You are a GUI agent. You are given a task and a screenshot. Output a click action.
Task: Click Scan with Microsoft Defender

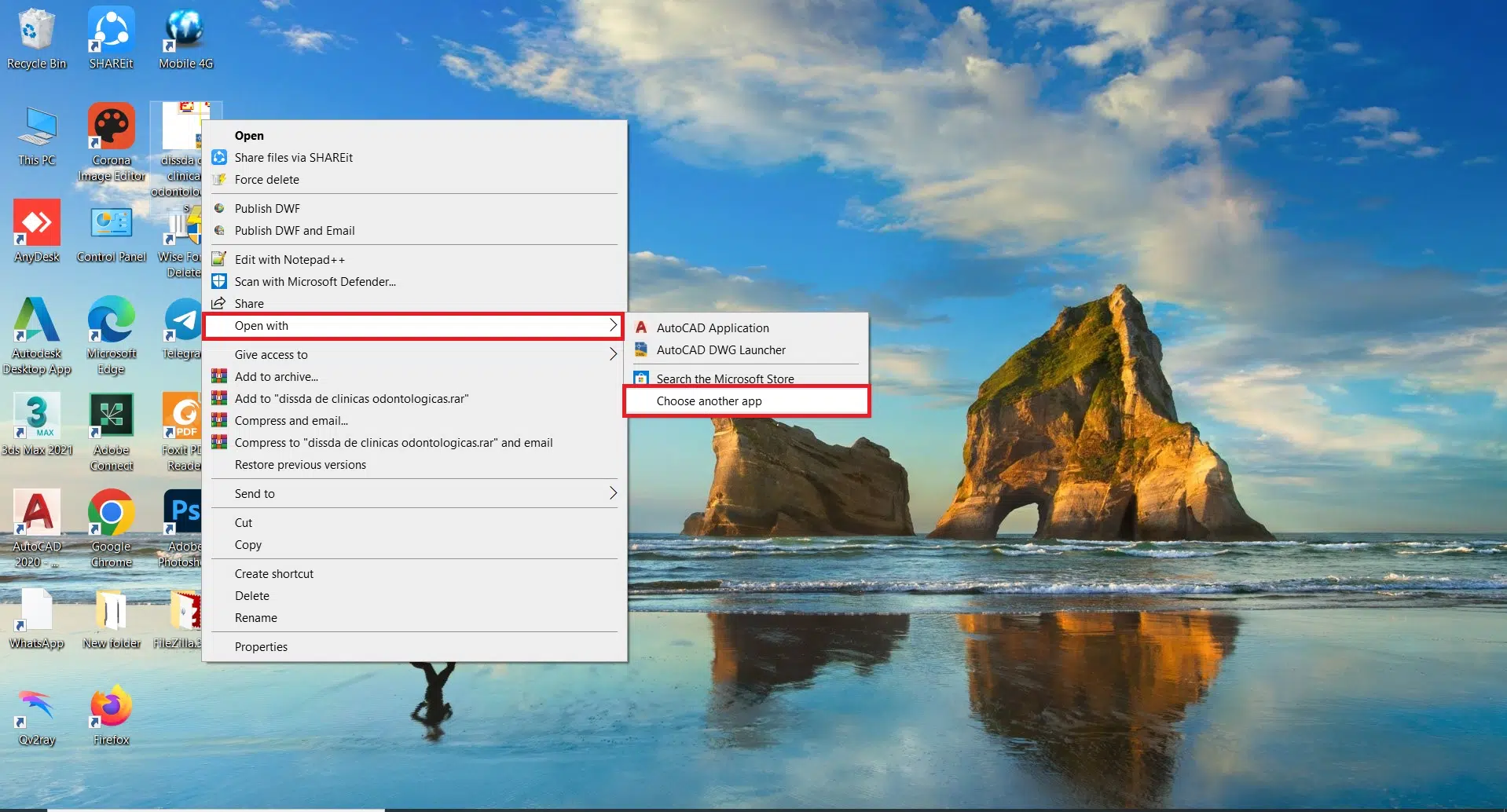tap(314, 282)
